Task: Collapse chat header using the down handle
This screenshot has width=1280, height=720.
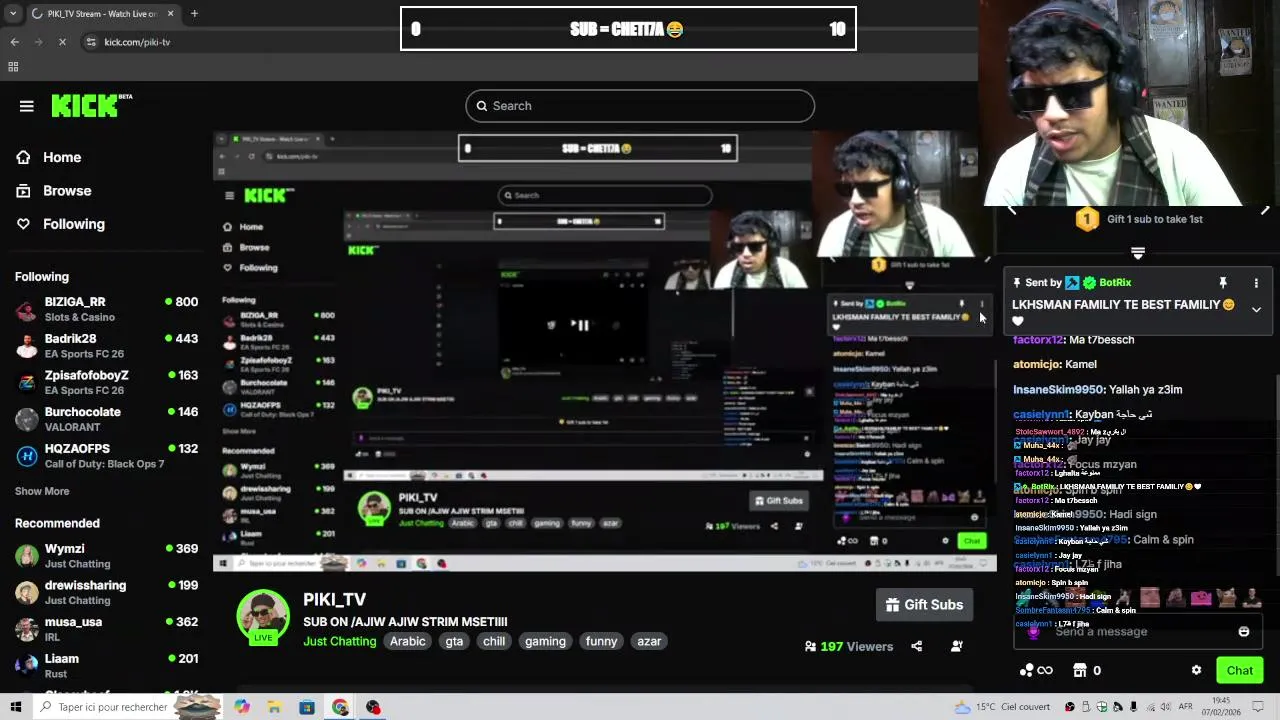Action: click(1138, 254)
